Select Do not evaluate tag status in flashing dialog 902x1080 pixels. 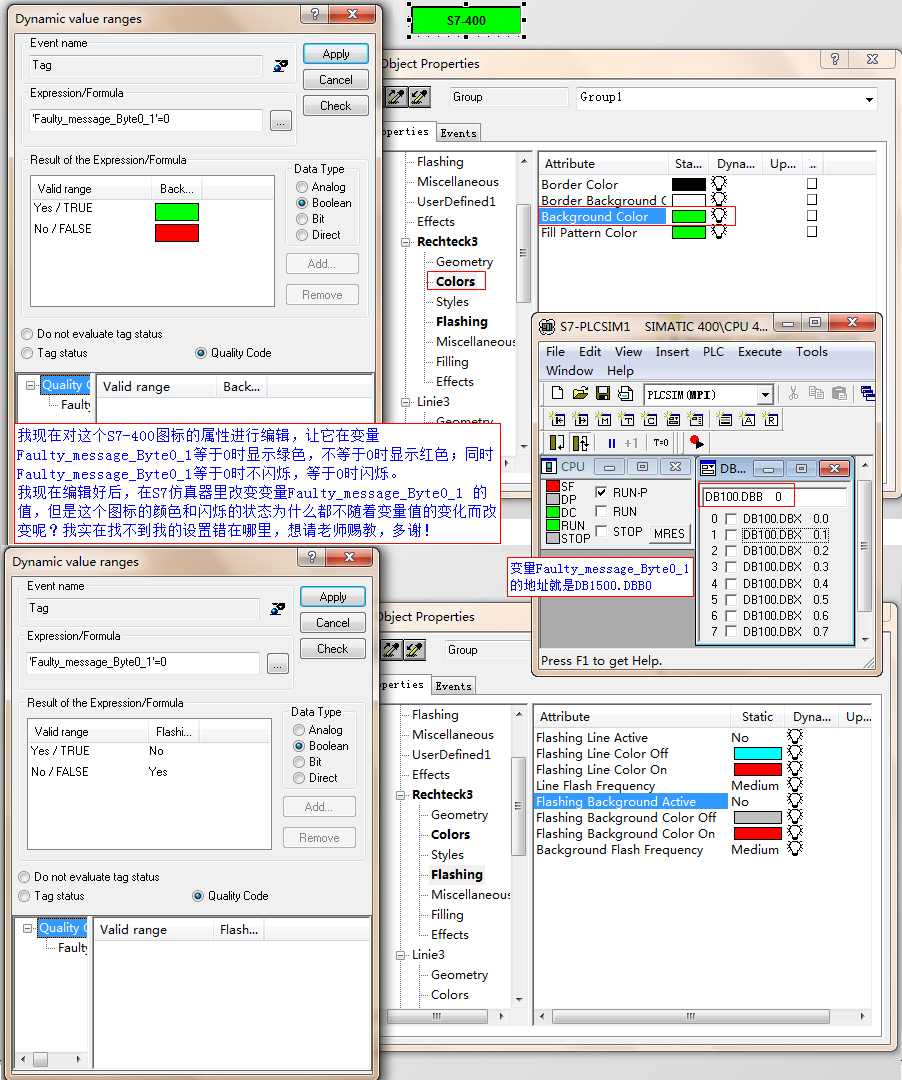click(24, 877)
